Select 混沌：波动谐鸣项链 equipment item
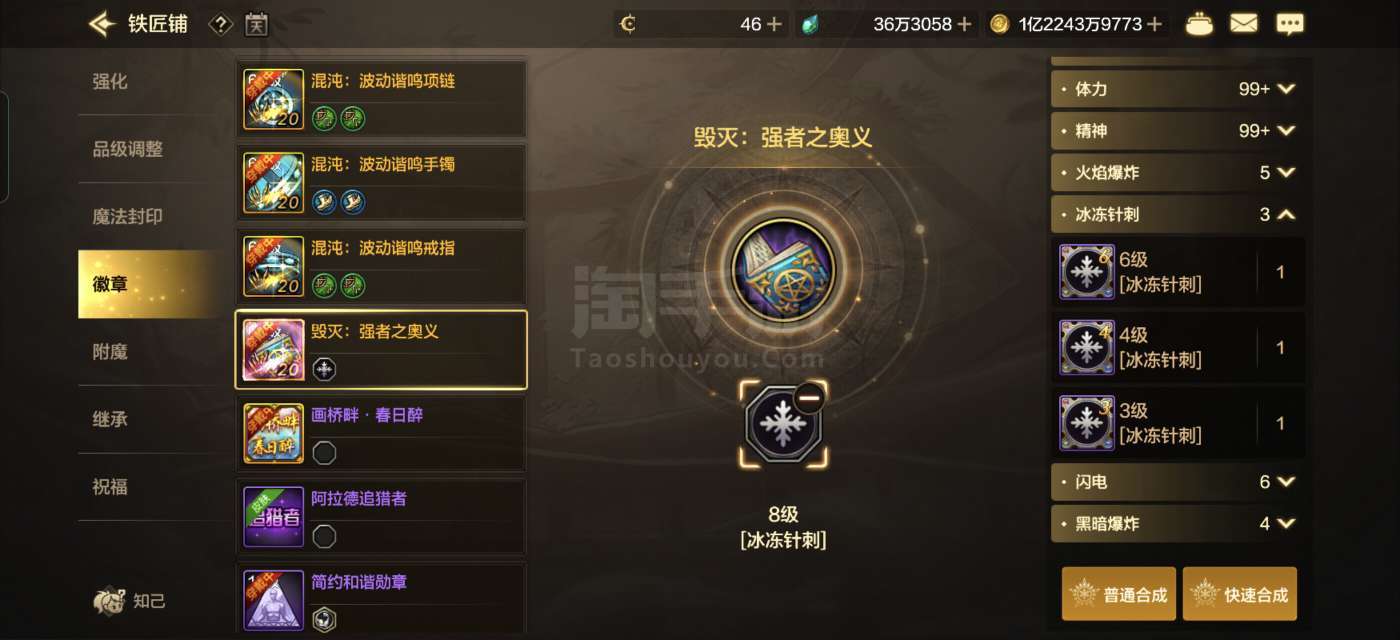The image size is (1400, 640). click(x=381, y=99)
